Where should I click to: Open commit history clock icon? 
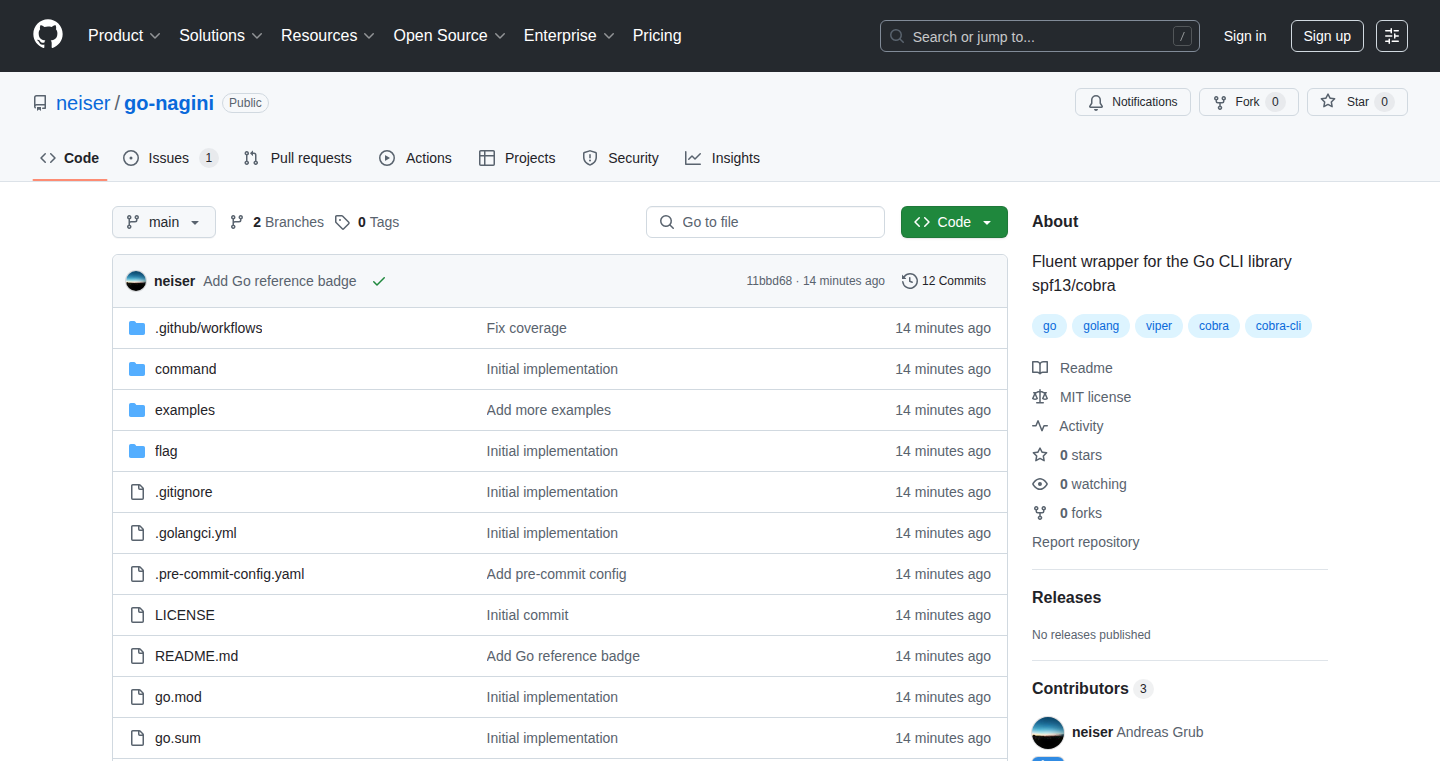pyautogui.click(x=909, y=281)
